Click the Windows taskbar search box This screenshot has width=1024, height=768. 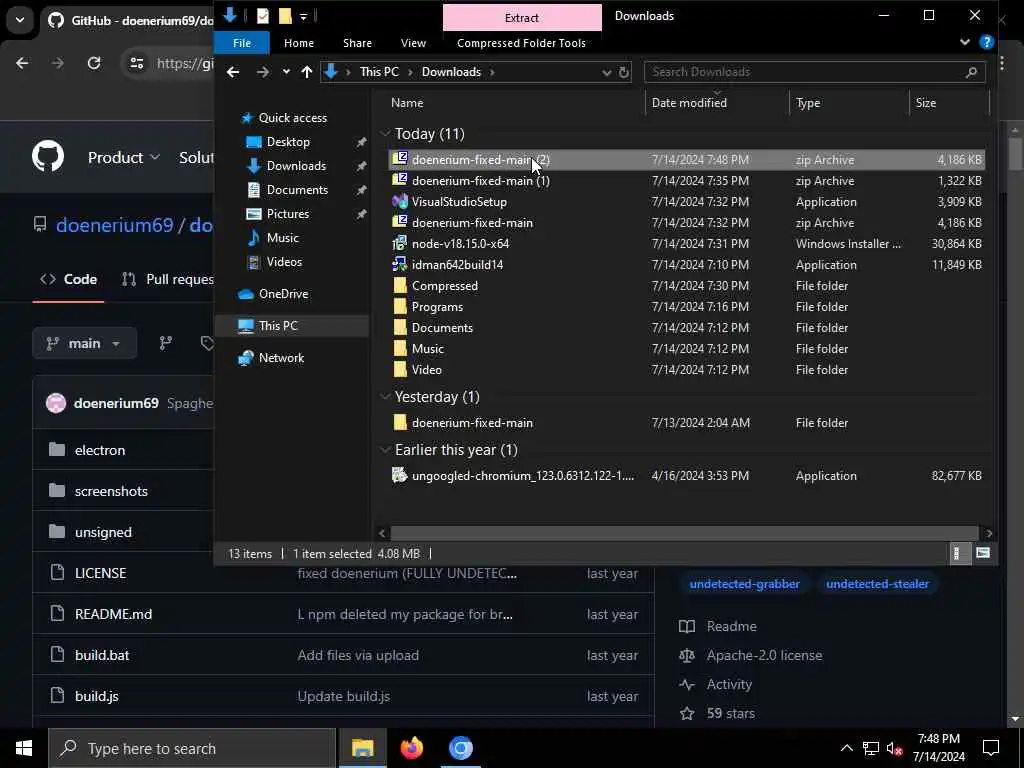coord(192,748)
